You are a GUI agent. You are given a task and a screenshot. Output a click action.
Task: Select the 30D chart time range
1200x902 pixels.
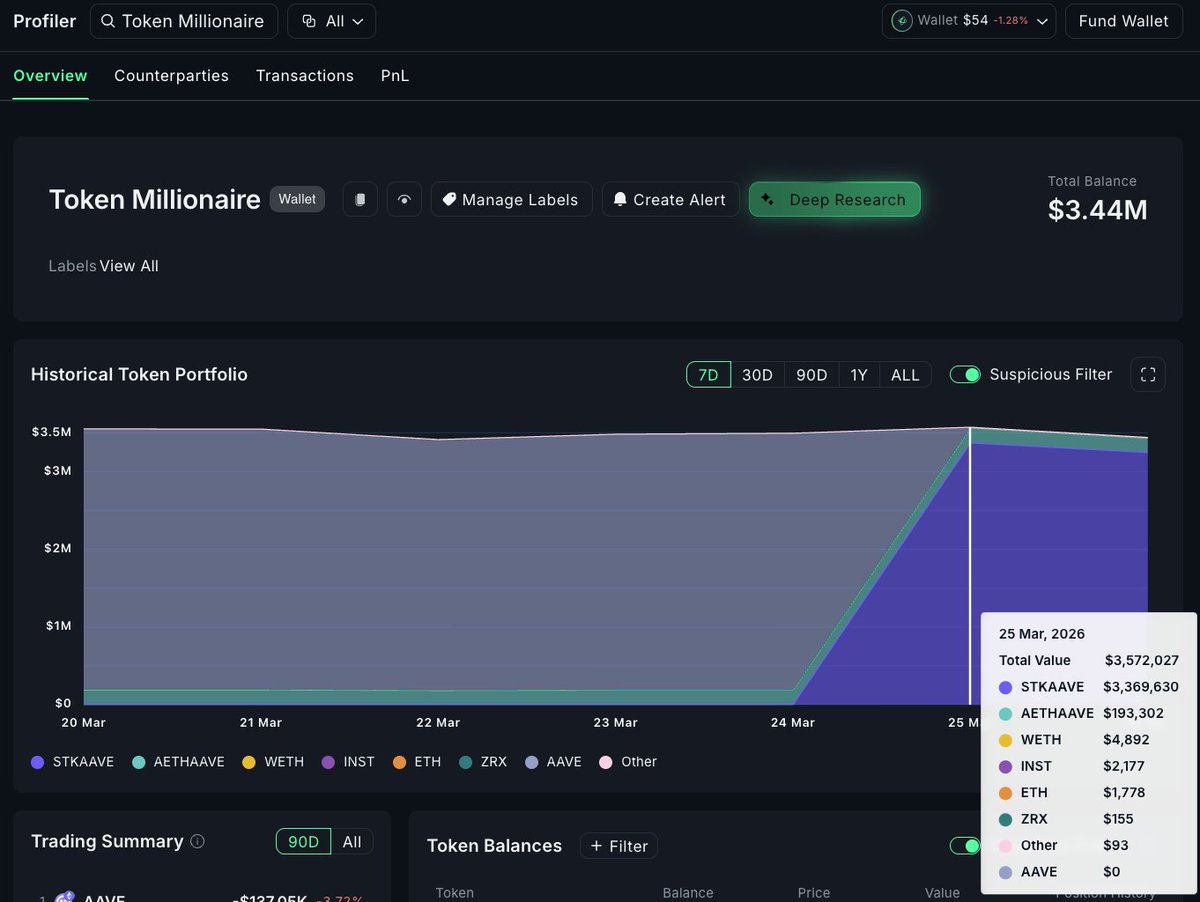(x=757, y=375)
